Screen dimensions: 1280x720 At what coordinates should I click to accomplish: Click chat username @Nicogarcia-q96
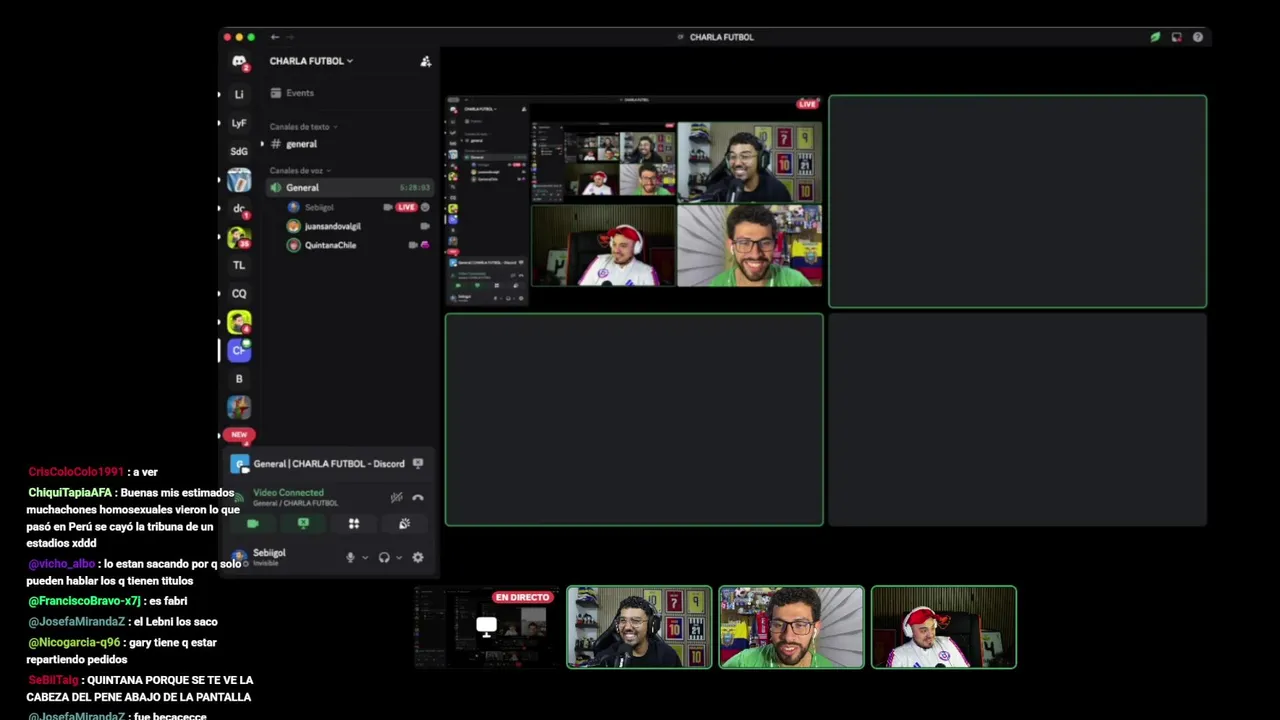[74, 643]
